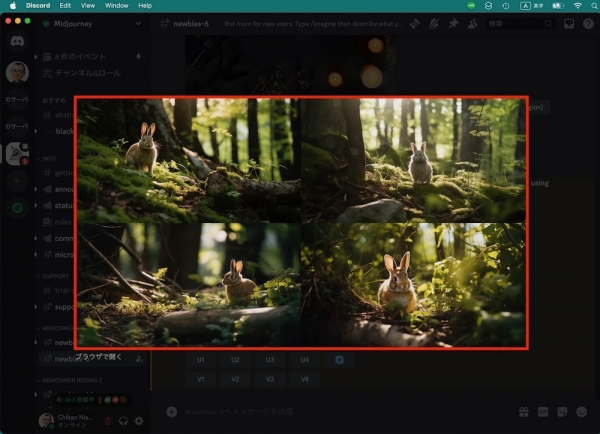Click the battery icon in menu bar
The width and height of the screenshot is (600, 434).
(x=558, y=6)
